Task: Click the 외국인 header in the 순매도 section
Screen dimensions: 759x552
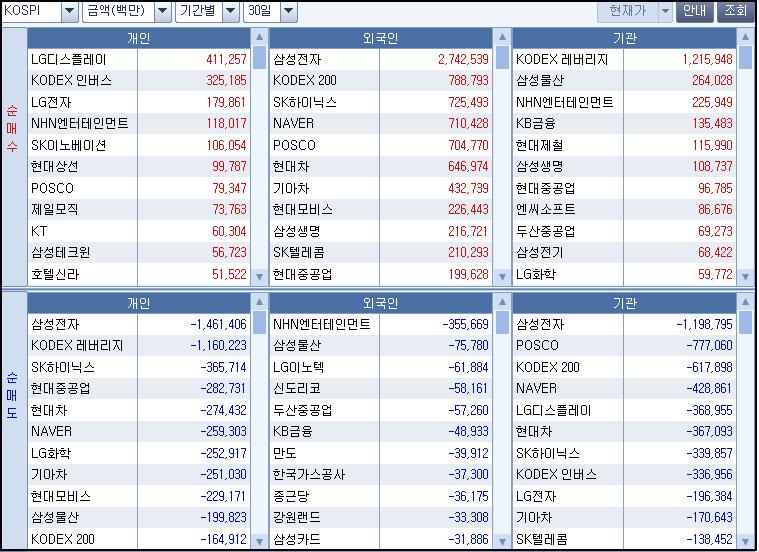Action: (x=380, y=303)
